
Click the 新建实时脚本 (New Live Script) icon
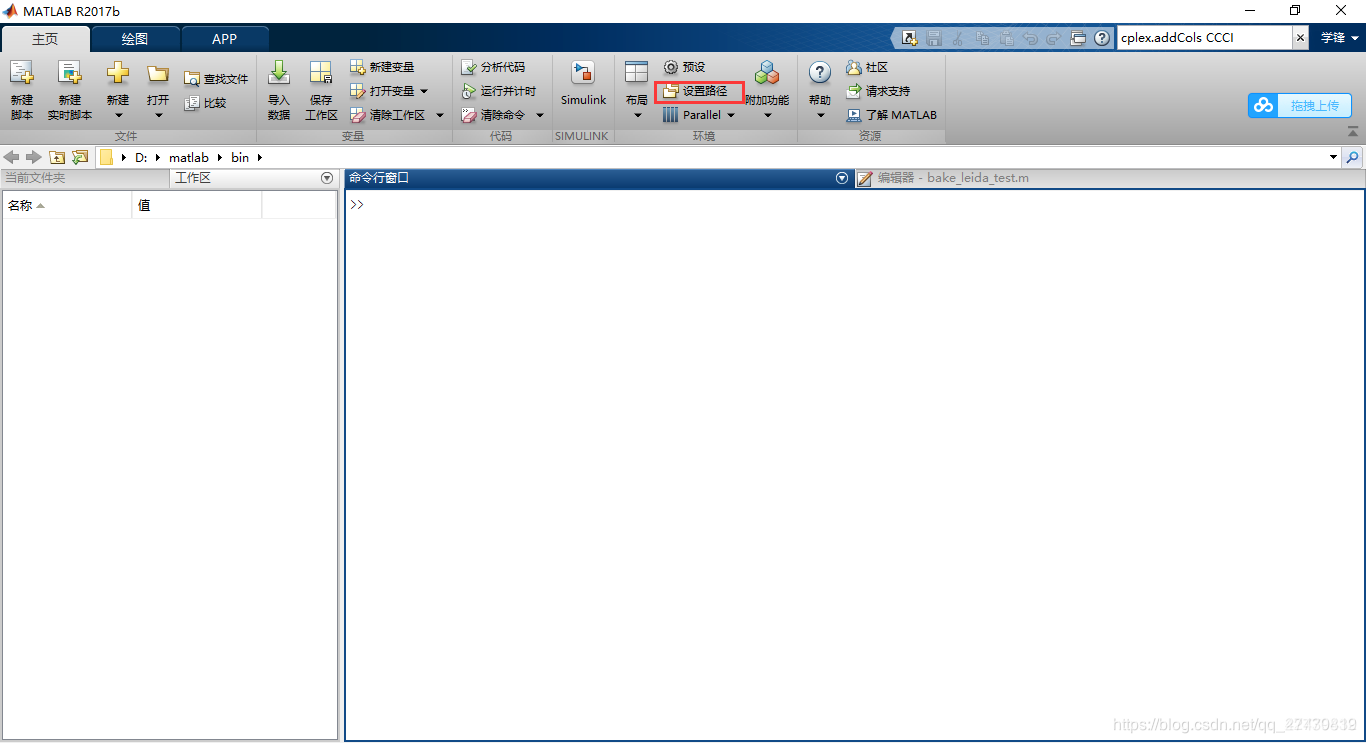coord(69,75)
